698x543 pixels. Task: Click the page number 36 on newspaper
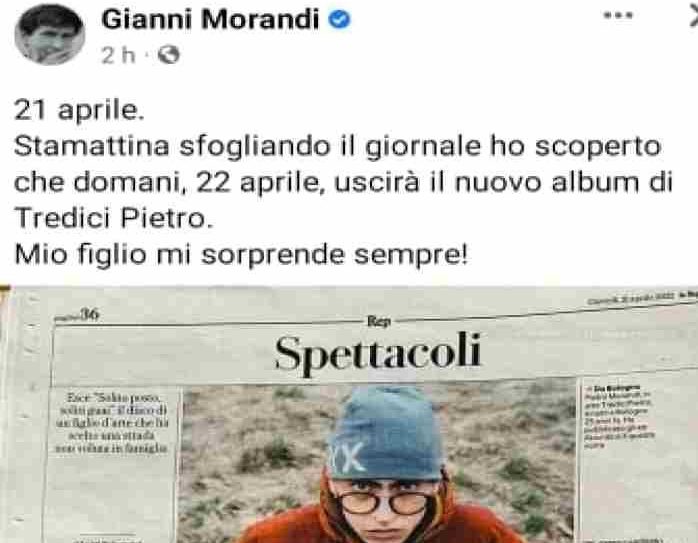pos(90,315)
